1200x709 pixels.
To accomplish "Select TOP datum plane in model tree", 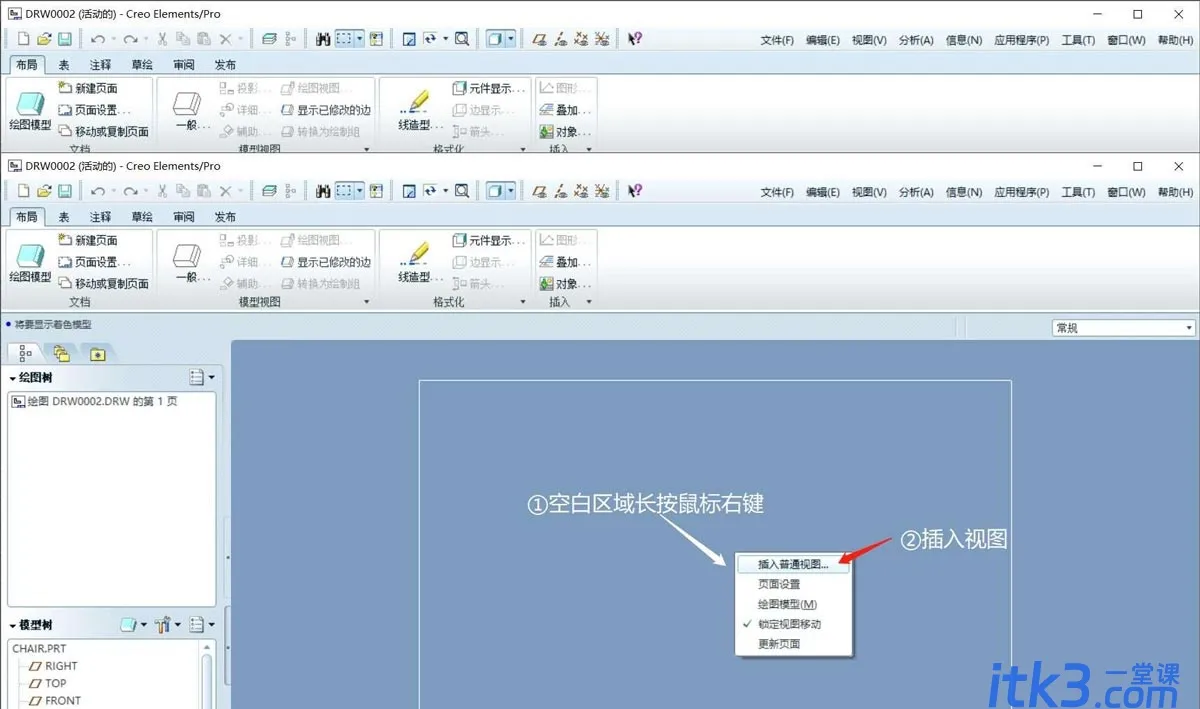I will [48, 683].
